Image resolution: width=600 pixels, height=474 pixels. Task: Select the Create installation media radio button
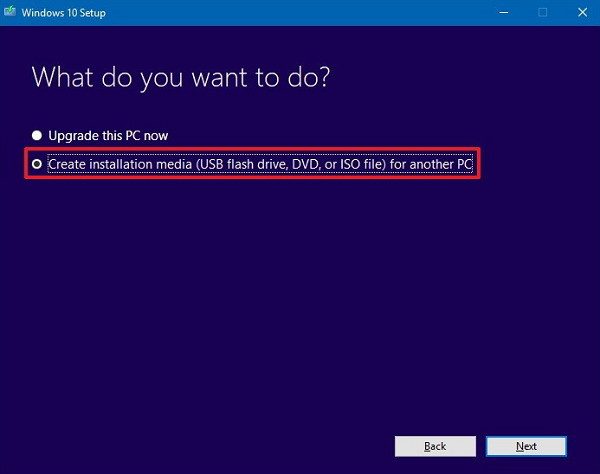(37, 164)
